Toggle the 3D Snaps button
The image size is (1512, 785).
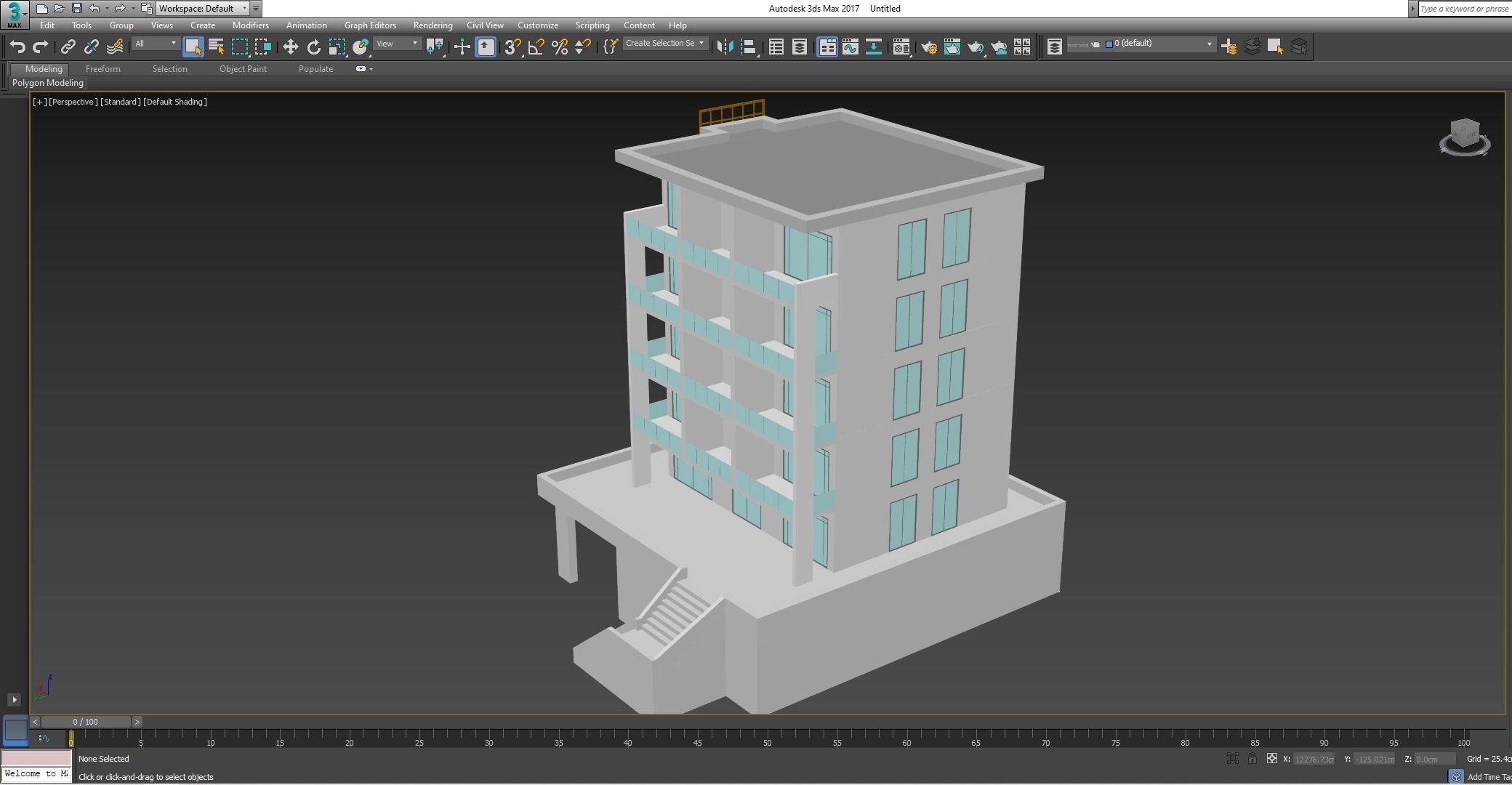(x=512, y=47)
